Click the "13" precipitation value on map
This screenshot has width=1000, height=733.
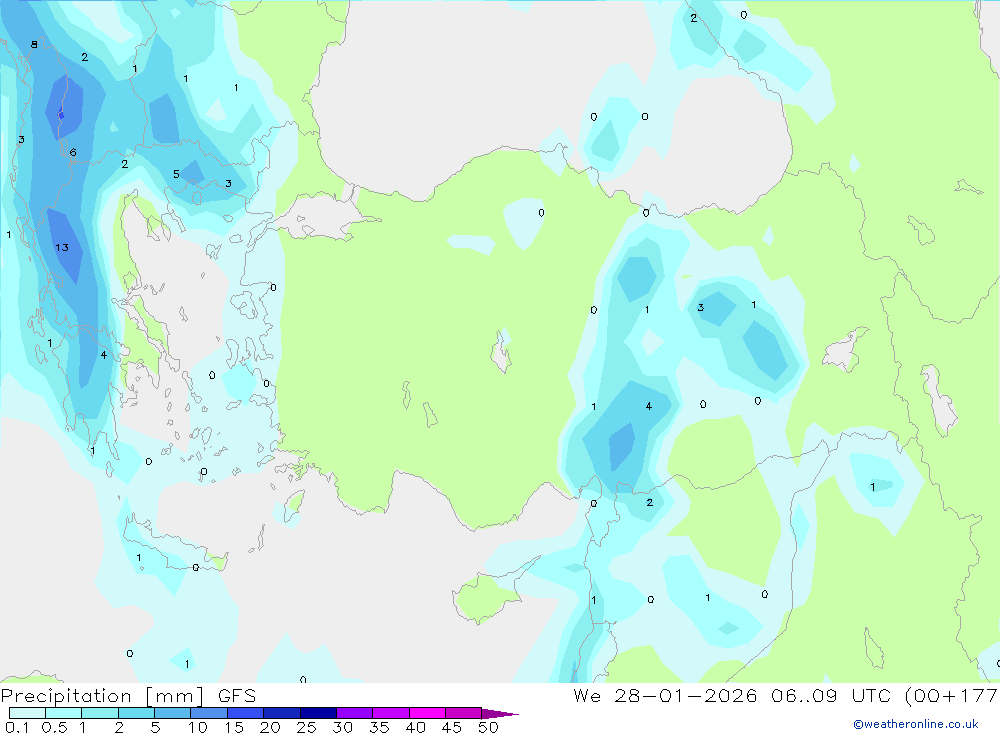coord(62,248)
